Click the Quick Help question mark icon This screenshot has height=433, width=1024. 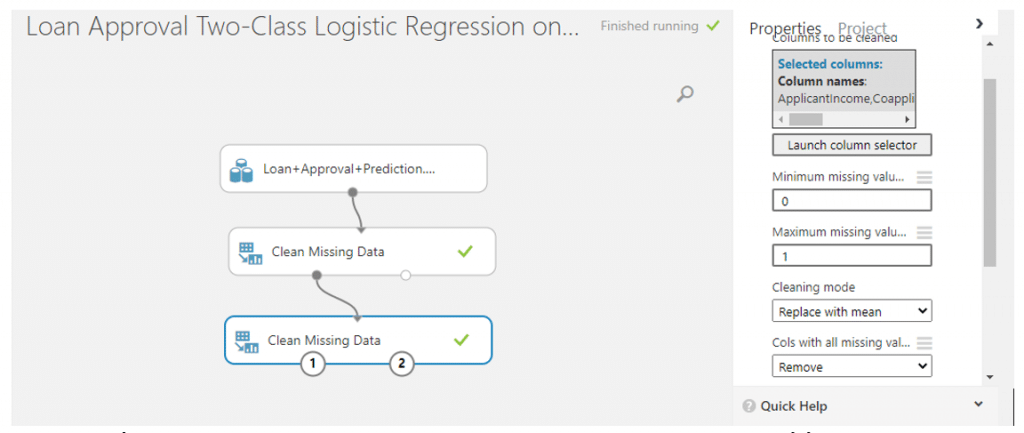tap(749, 406)
